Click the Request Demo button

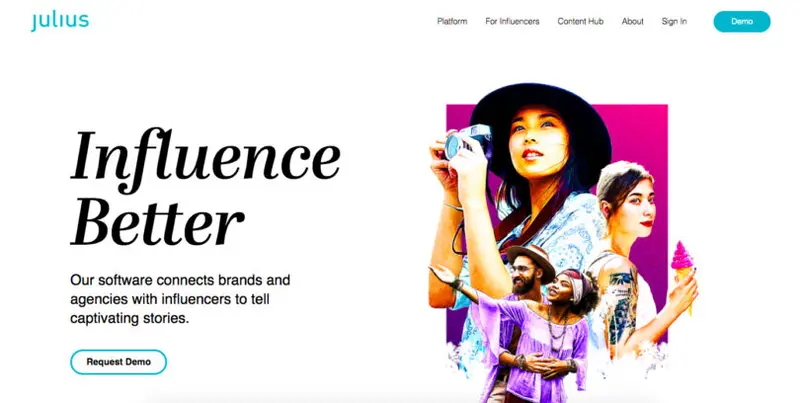click(118, 362)
